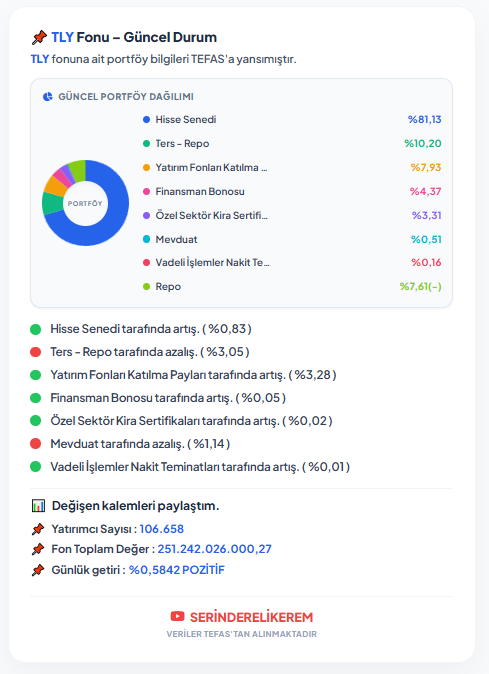This screenshot has width=489, height=674.
Task: Click the pie chart icon next to Güncel Portföy Dağılımı
Action: pyautogui.click(x=48, y=97)
